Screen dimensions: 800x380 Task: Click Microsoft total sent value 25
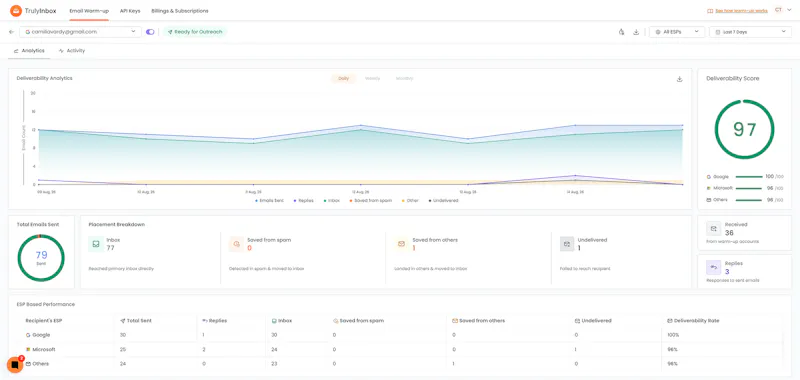coord(123,349)
